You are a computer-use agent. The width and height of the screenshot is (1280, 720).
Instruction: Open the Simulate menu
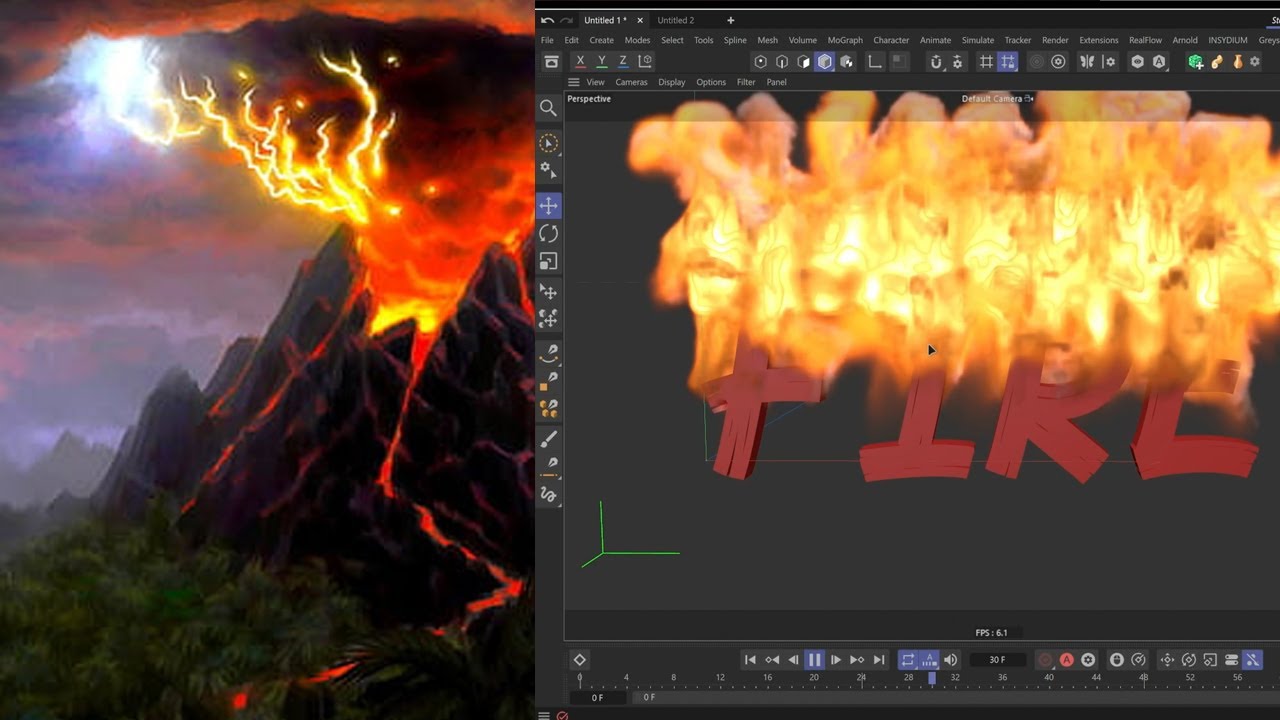pos(978,40)
